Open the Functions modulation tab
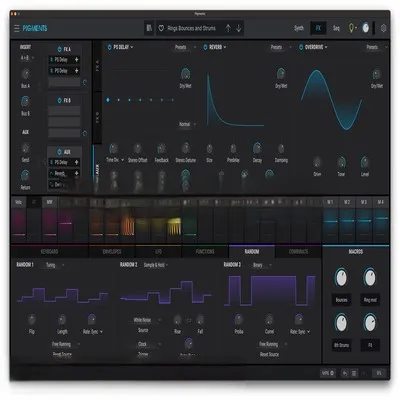This screenshot has height=400, width=400. pos(205,252)
